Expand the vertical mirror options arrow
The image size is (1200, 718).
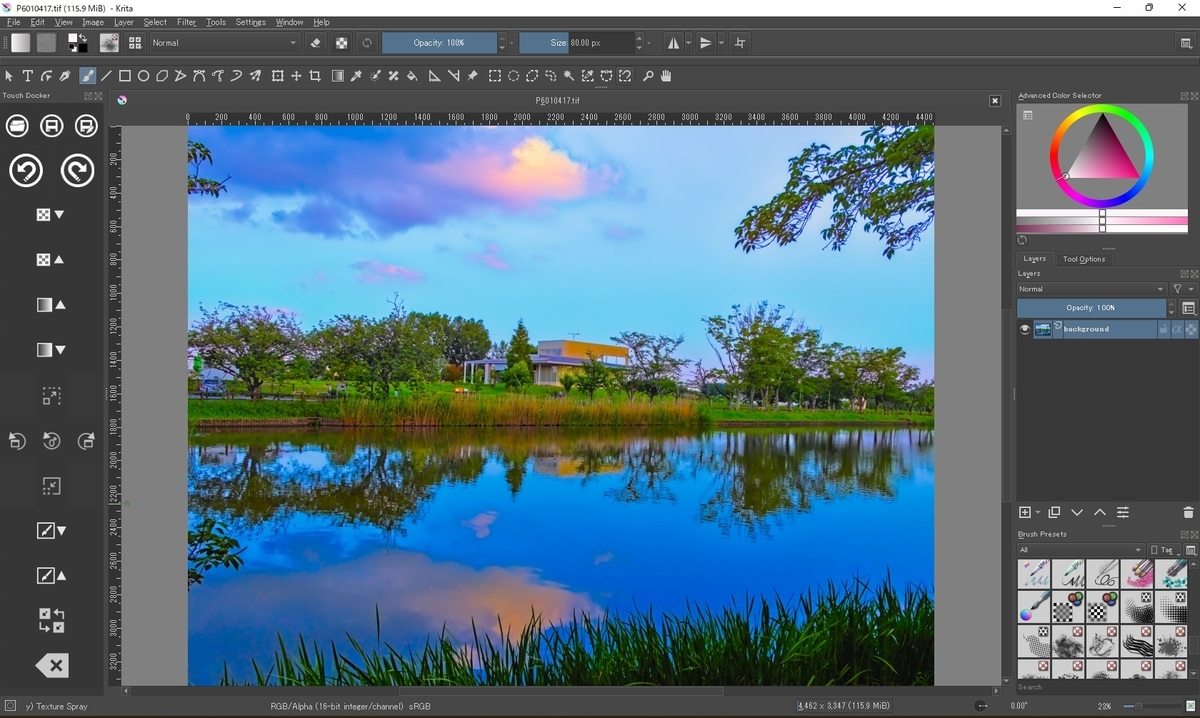721,43
